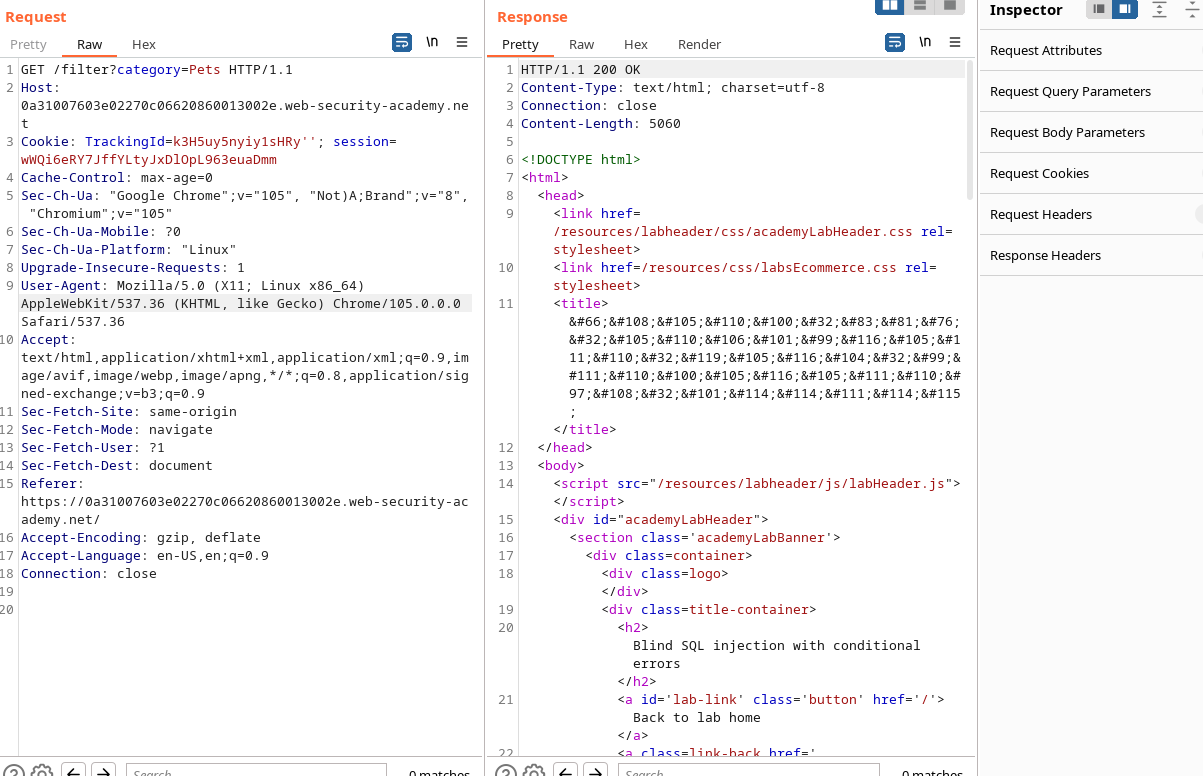Click the Content-Length: 5060 response header

click(x=601, y=124)
